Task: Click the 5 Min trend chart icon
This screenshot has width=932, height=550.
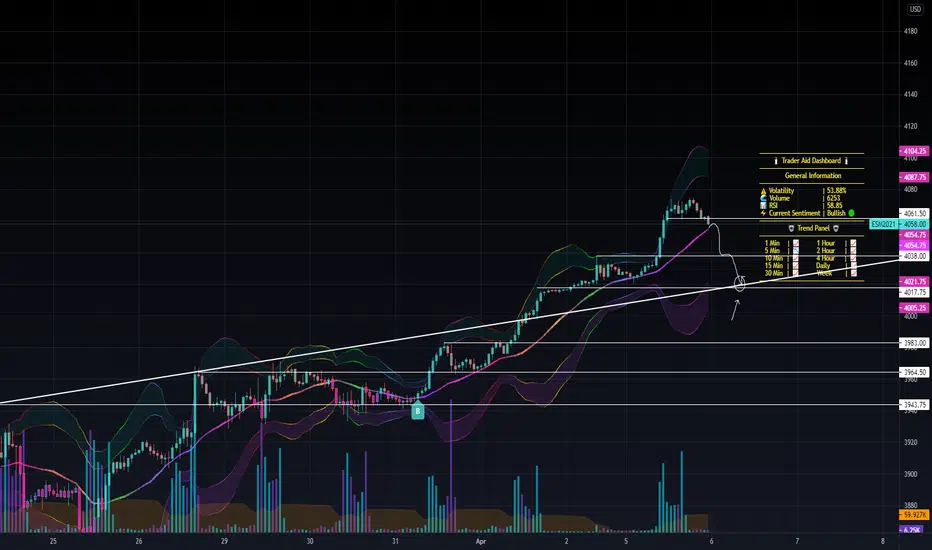Action: tap(796, 250)
